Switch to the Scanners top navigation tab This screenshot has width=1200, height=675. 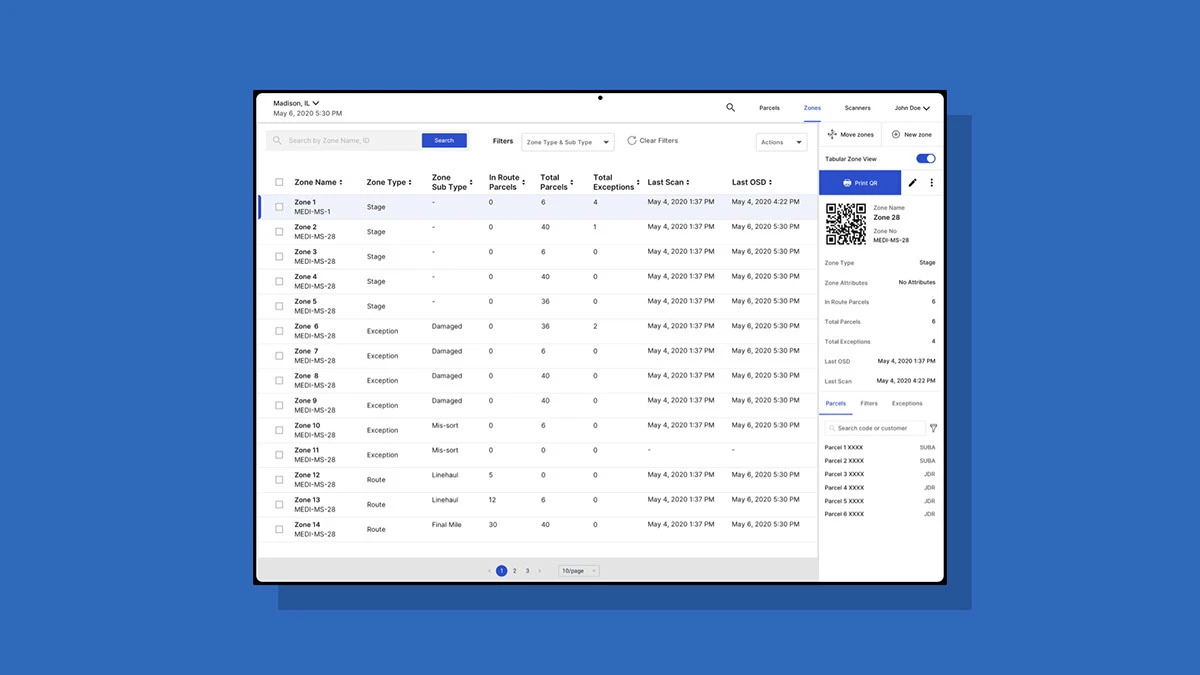pos(857,108)
